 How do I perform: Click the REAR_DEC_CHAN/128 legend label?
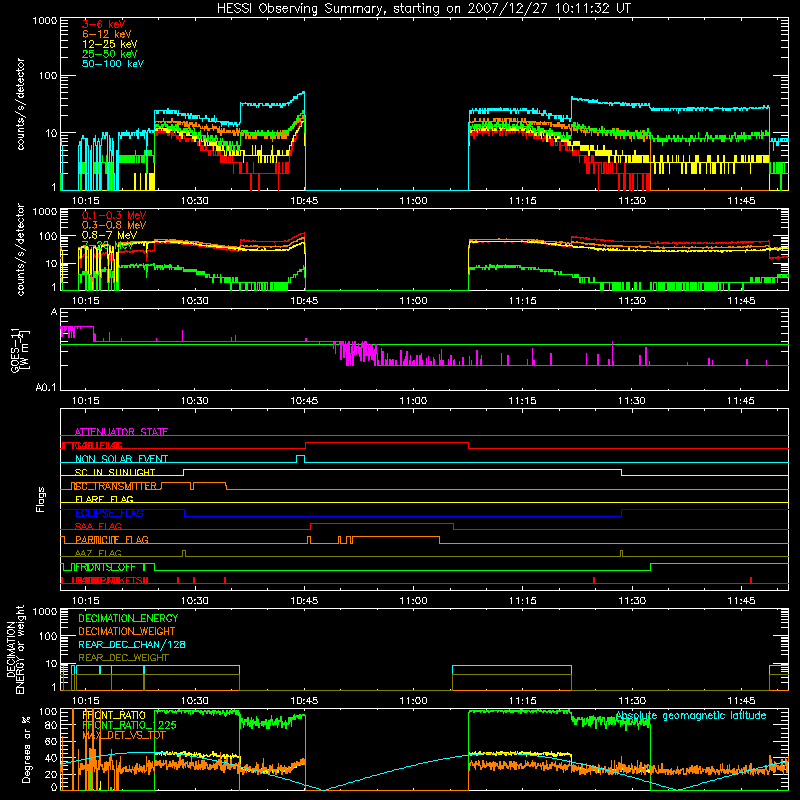click(132, 644)
